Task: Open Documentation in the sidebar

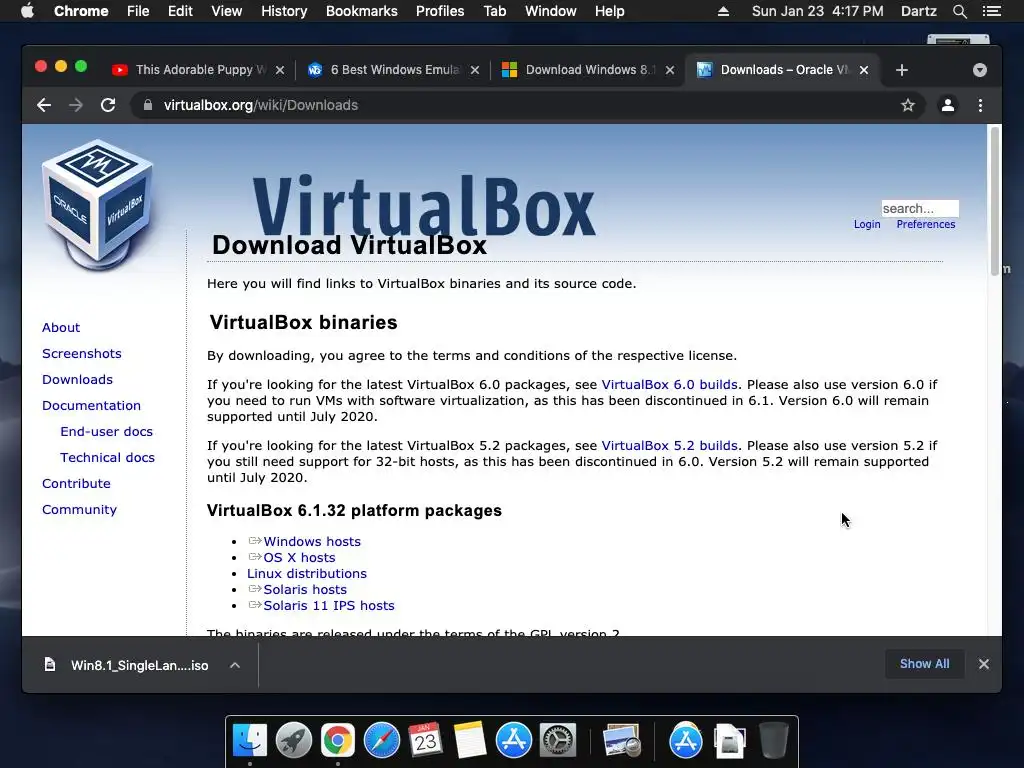Action: [x=91, y=406]
